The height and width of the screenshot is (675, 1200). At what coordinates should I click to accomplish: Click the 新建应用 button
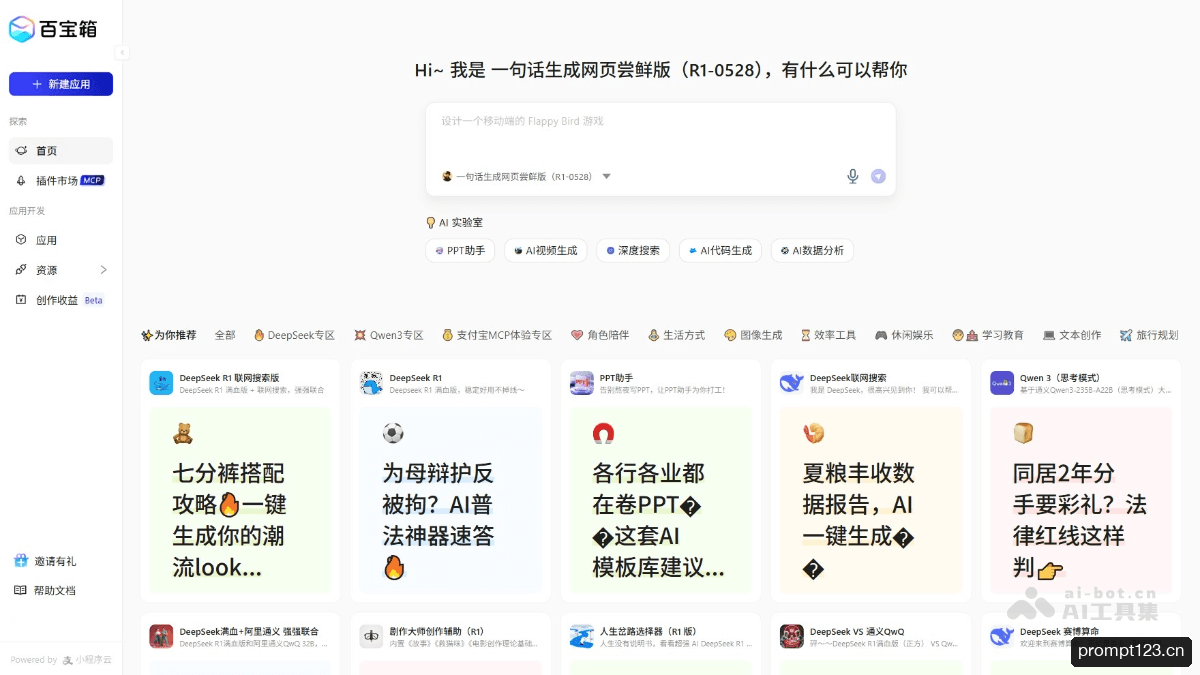pos(61,84)
